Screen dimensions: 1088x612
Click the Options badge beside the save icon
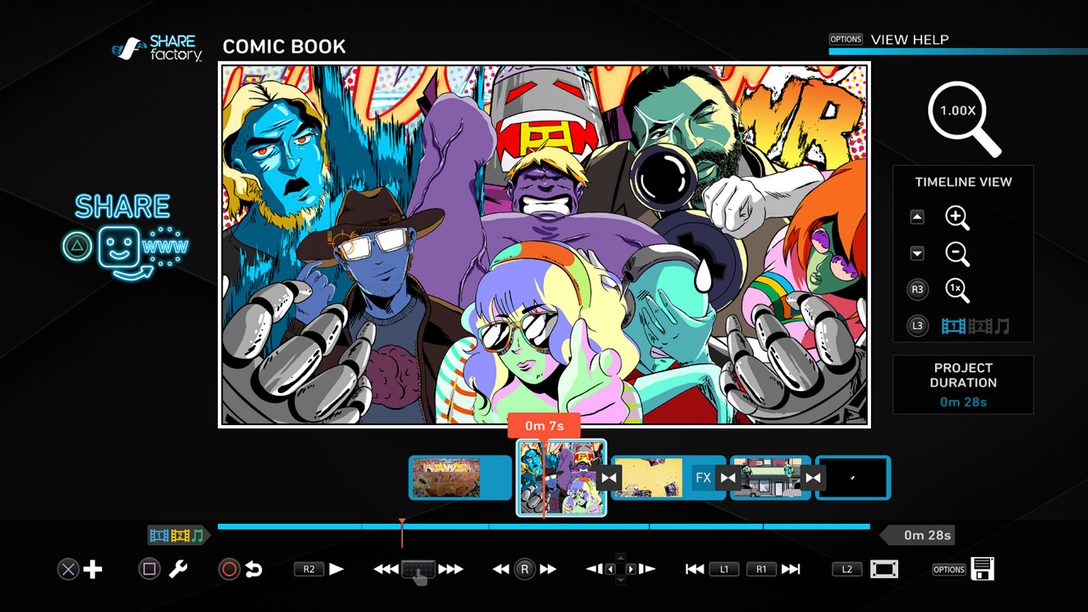[949, 570]
